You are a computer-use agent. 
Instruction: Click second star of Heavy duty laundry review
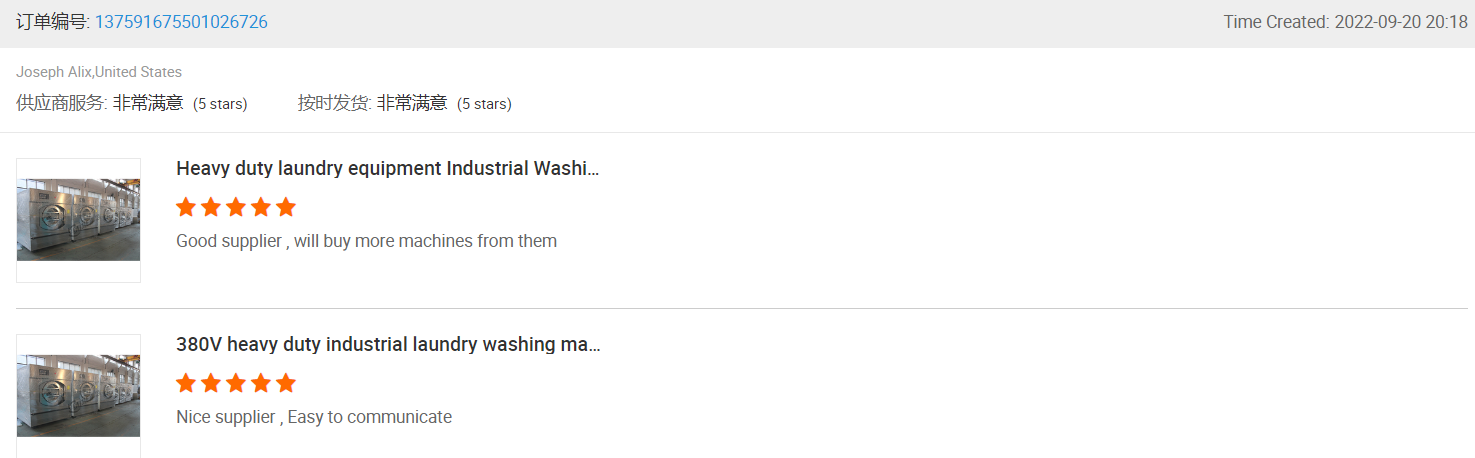(x=211, y=207)
